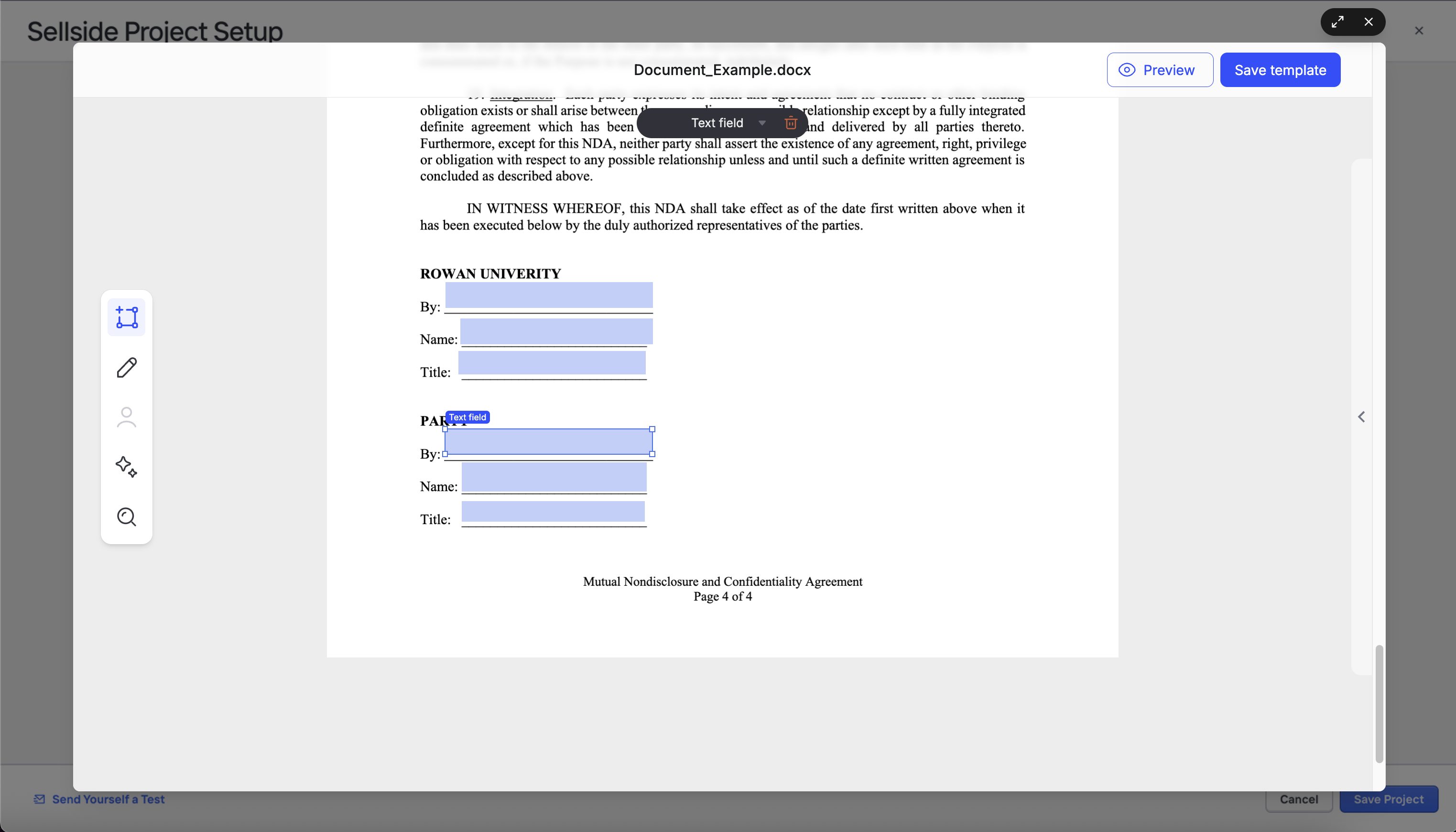
Task: Expand the collapsed right side panel
Action: 1361,417
